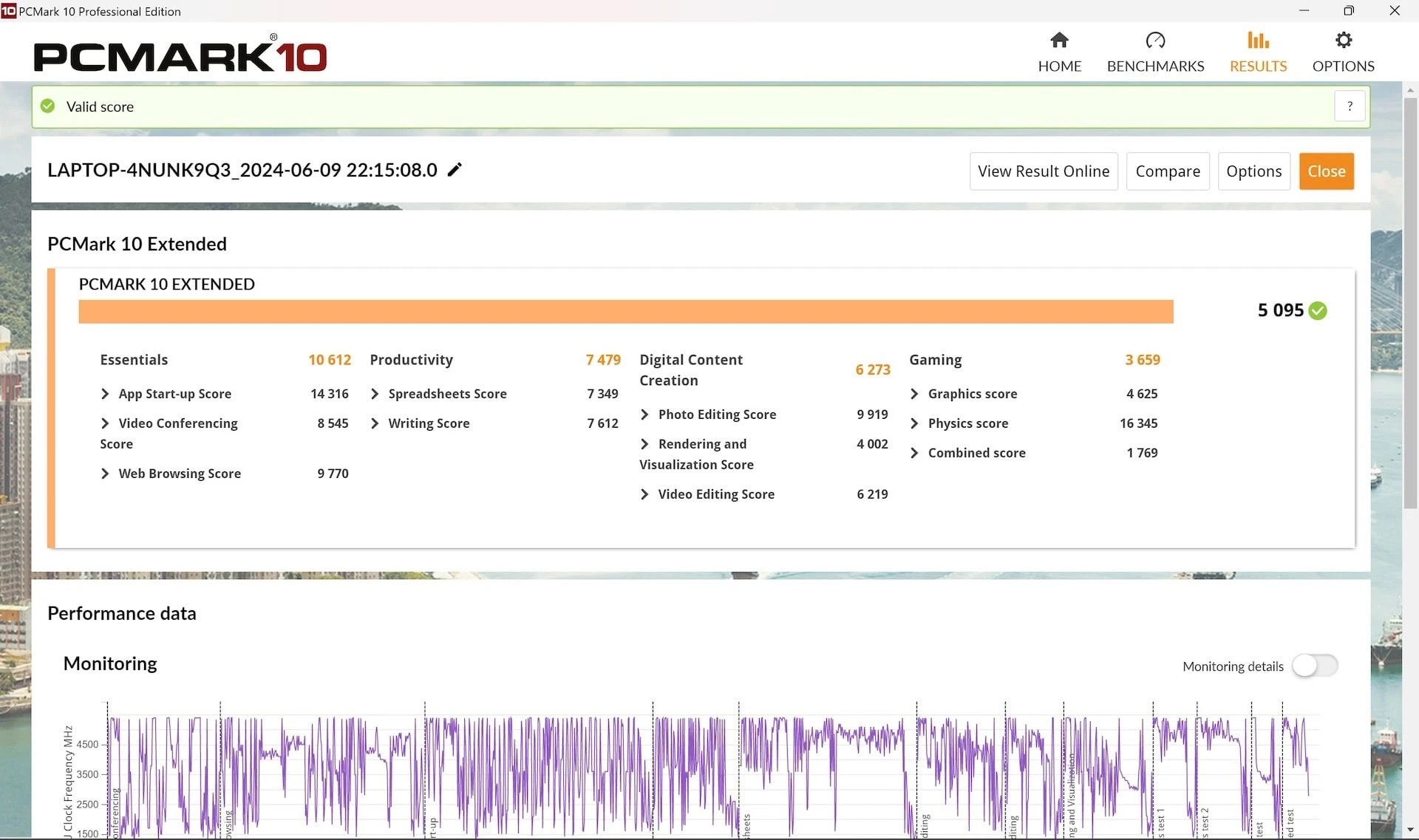Expand the Physics score details

pos(914,424)
